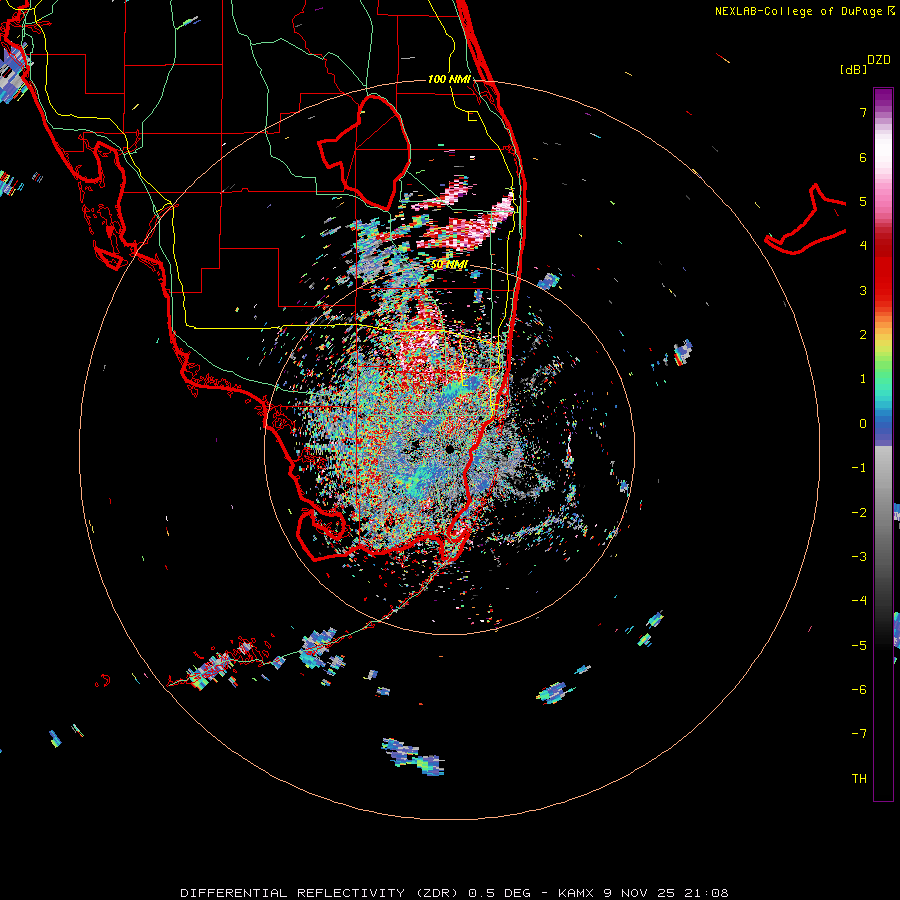The image size is (900, 900).
Task: Pick the purple top of the color bar
Action: tap(883, 99)
